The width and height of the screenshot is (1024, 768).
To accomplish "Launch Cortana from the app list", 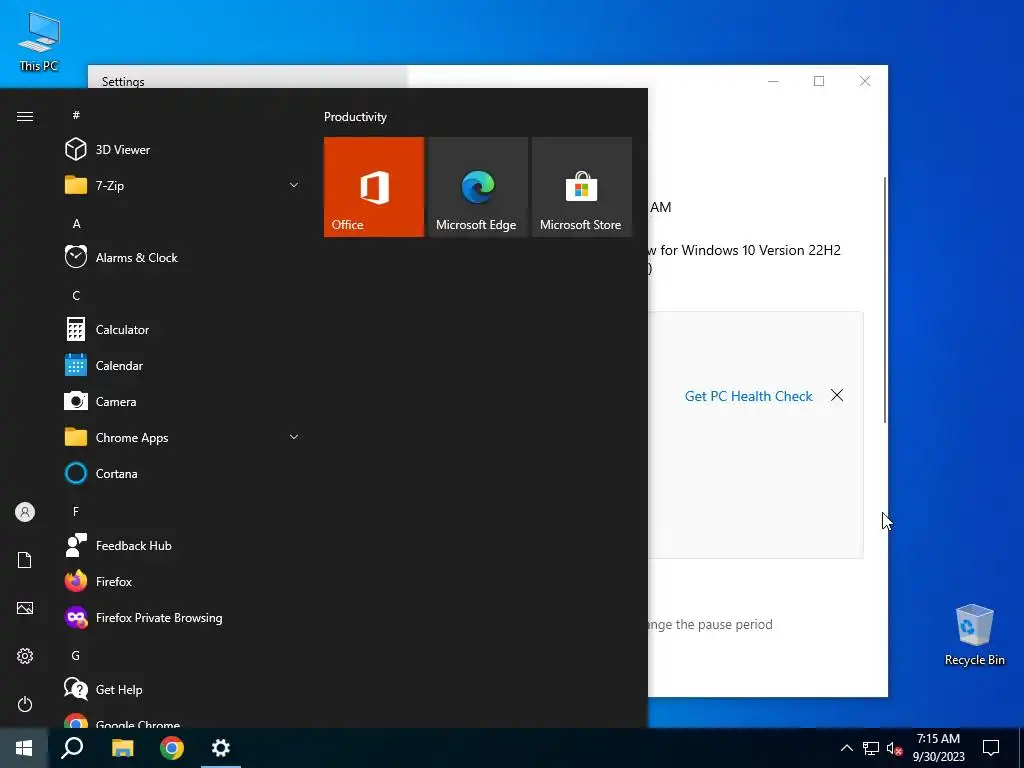I will (x=183, y=473).
